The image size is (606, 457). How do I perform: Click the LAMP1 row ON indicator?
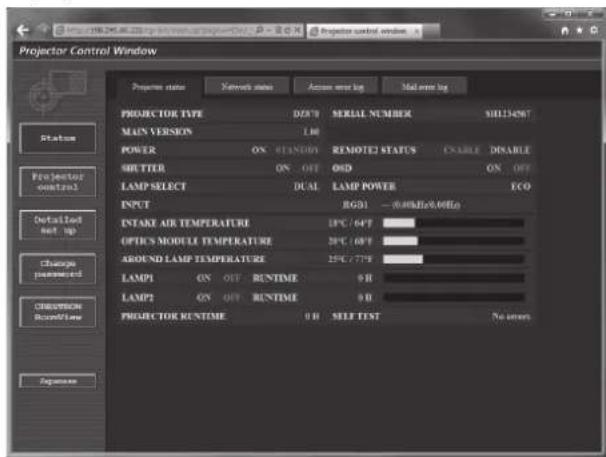(x=204, y=278)
